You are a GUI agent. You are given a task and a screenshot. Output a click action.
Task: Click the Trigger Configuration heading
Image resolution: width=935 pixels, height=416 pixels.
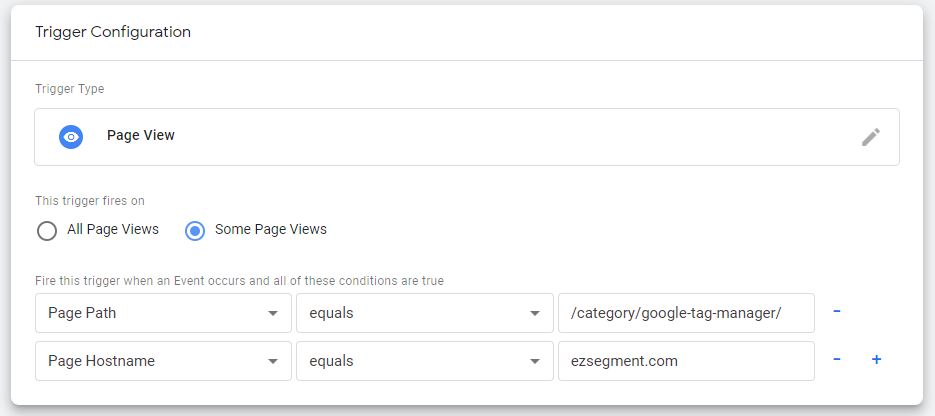point(113,32)
